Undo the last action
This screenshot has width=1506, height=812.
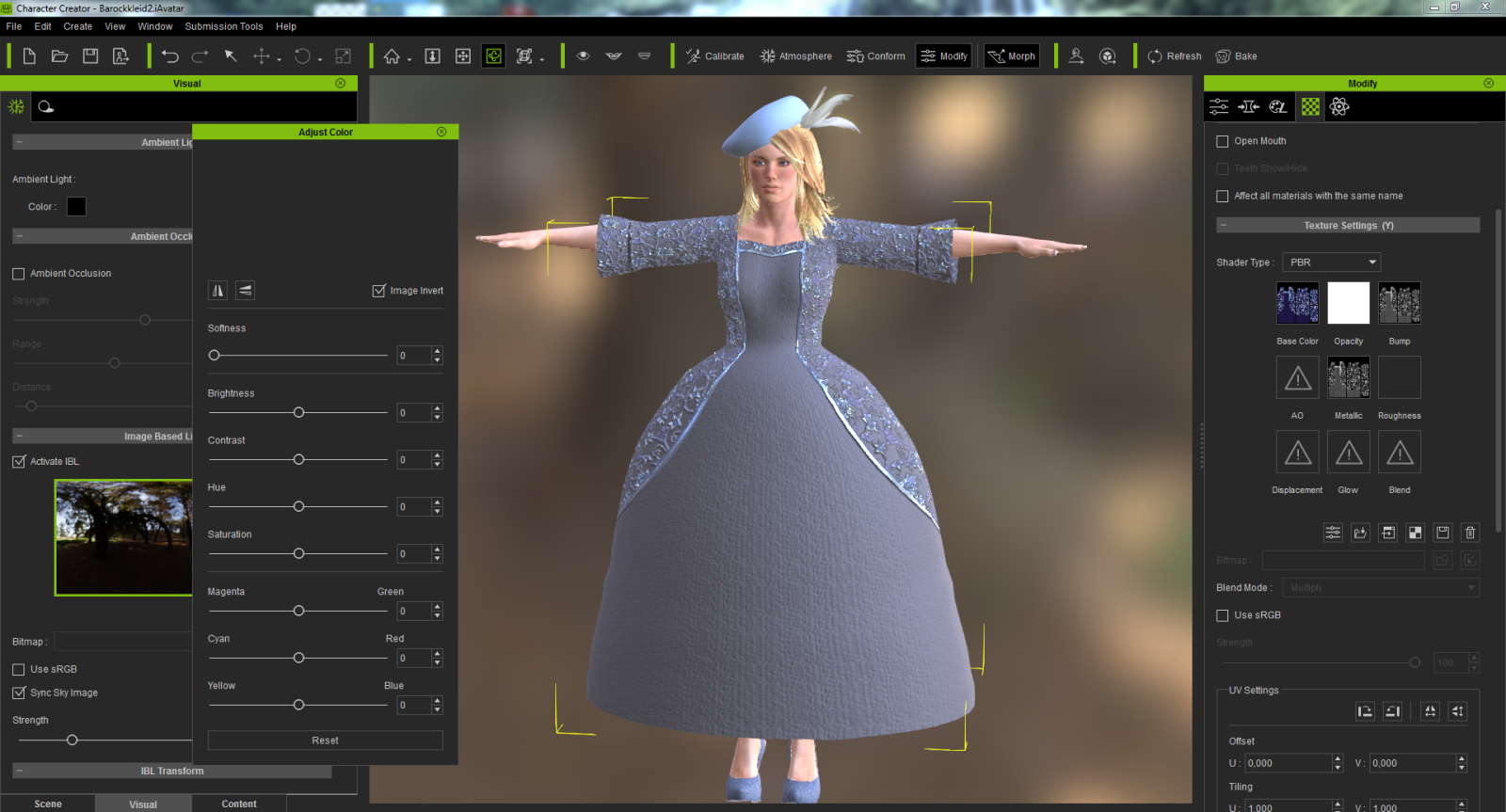point(169,56)
